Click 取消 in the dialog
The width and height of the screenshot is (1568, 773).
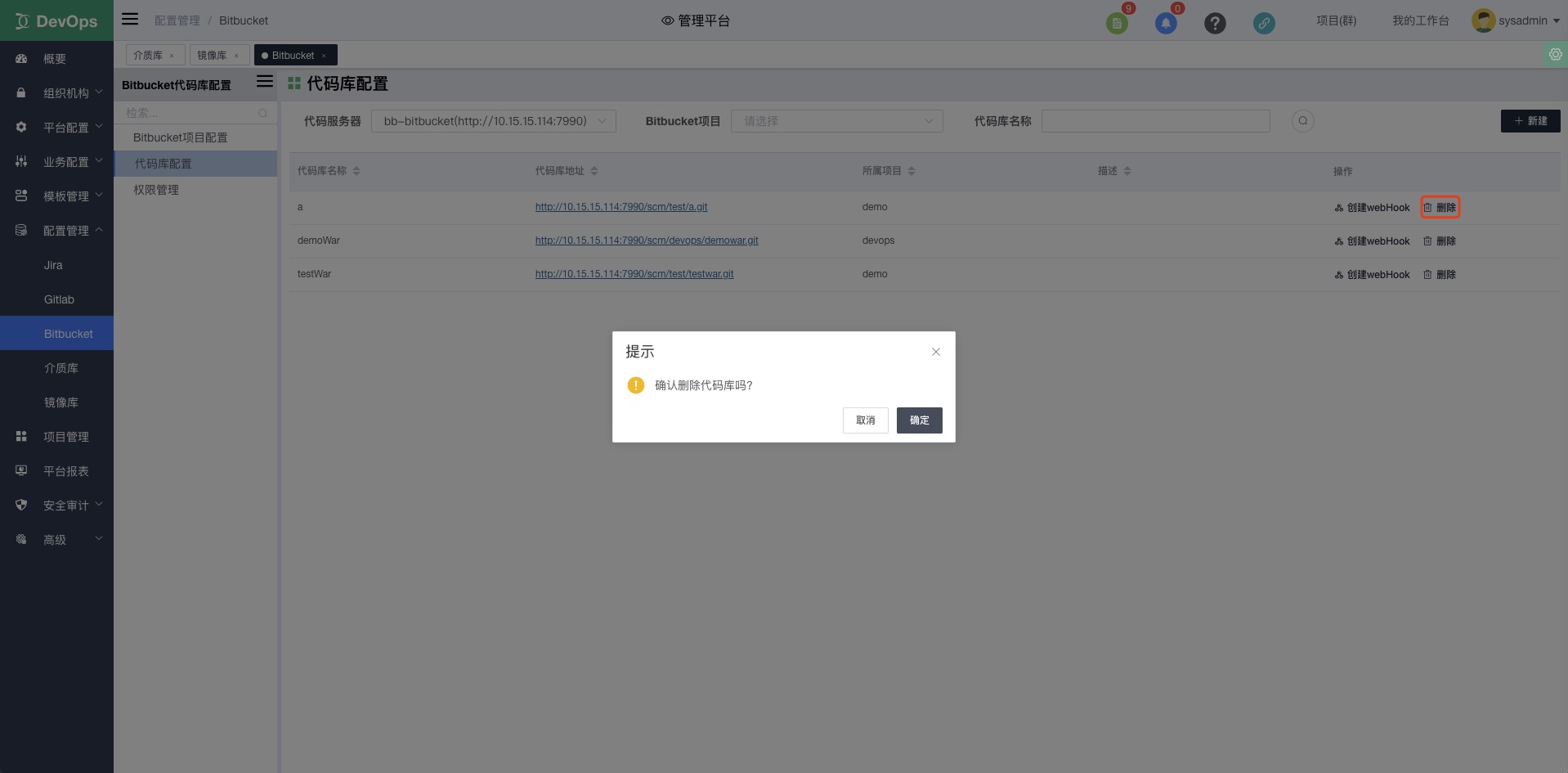(x=866, y=420)
